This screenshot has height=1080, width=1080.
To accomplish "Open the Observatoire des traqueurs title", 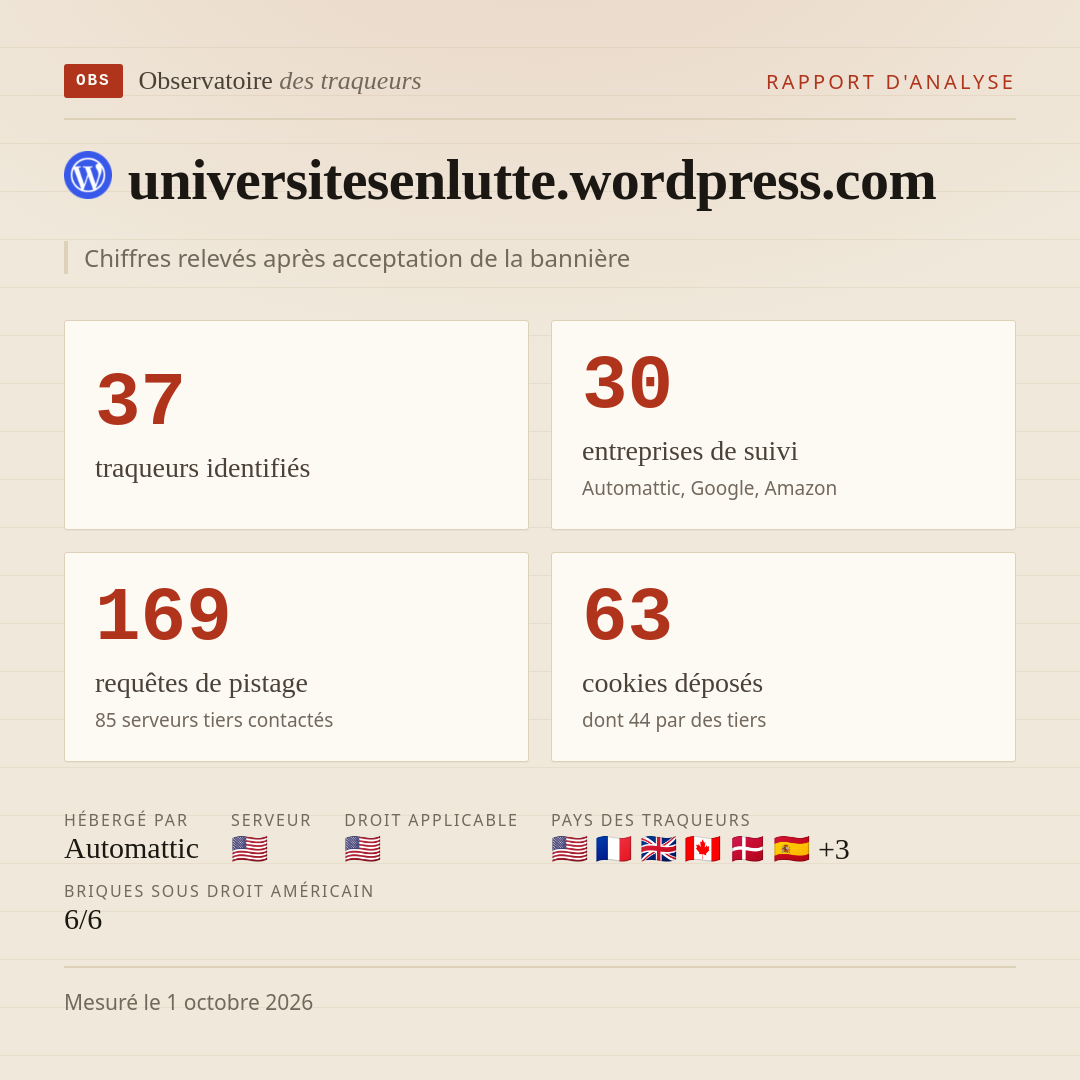I will 280,81.
